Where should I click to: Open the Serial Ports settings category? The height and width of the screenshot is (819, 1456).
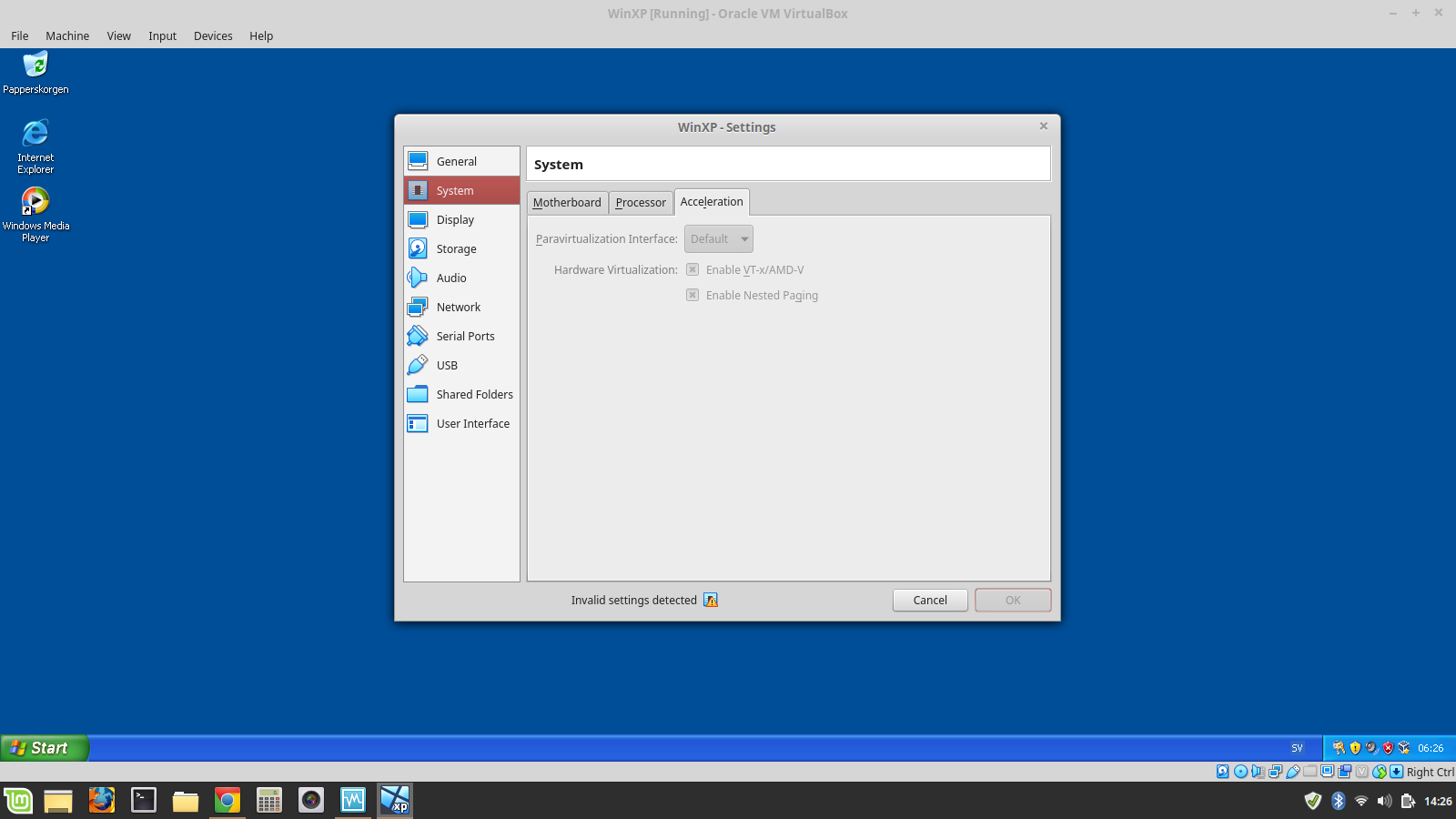tap(461, 336)
